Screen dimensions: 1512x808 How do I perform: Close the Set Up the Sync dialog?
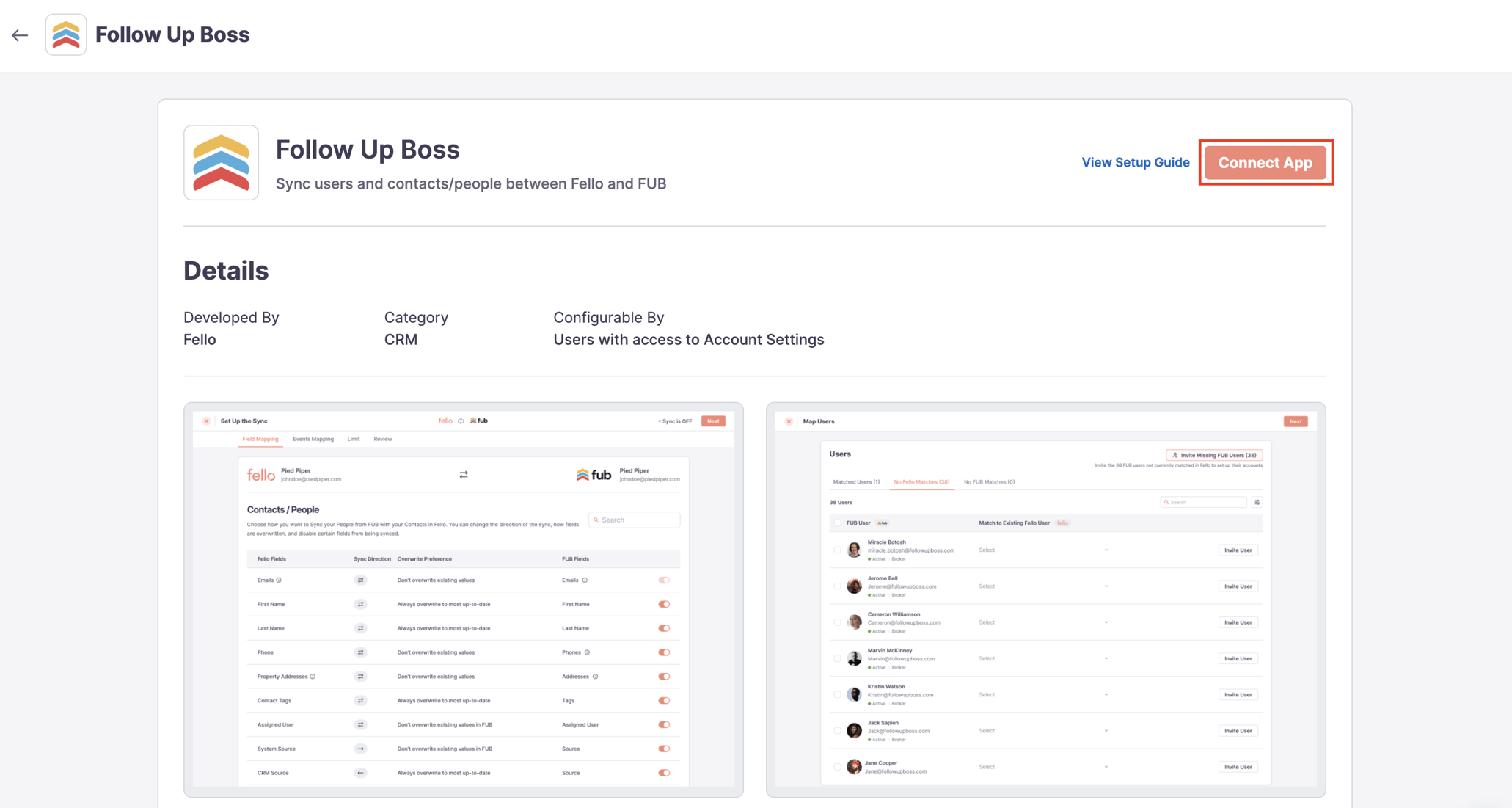[206, 421]
